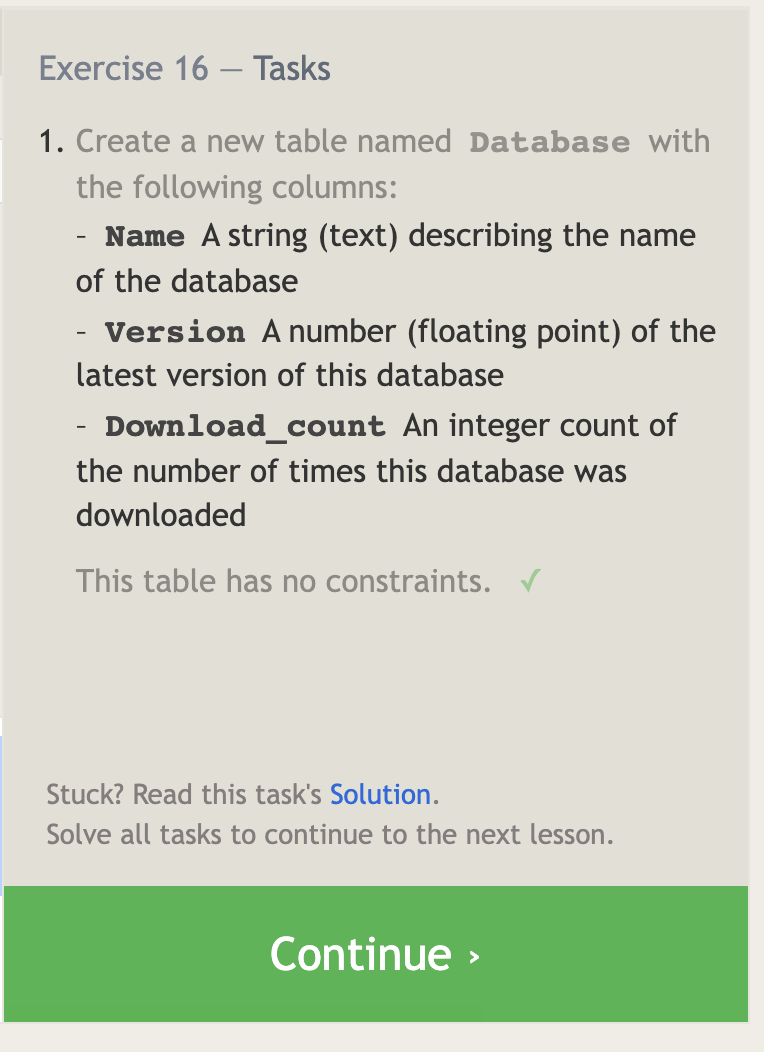The image size is (764, 1052).
Task: Open this task's Solution
Action: click(381, 794)
